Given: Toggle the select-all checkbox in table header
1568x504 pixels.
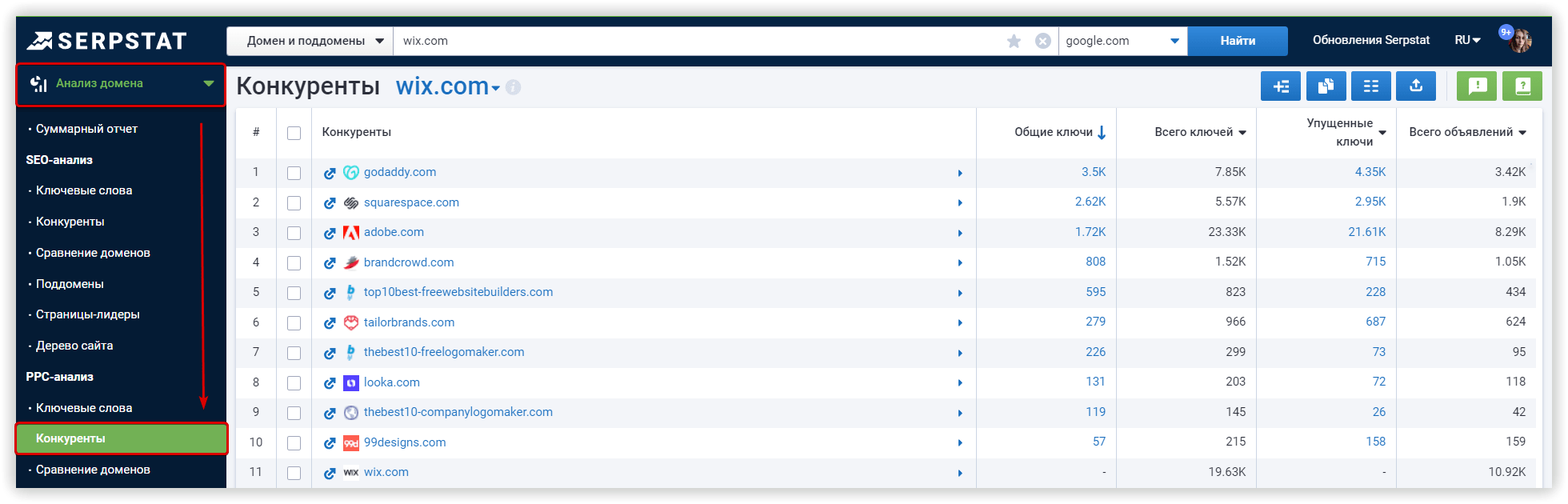Looking at the screenshot, I should coord(294,133).
